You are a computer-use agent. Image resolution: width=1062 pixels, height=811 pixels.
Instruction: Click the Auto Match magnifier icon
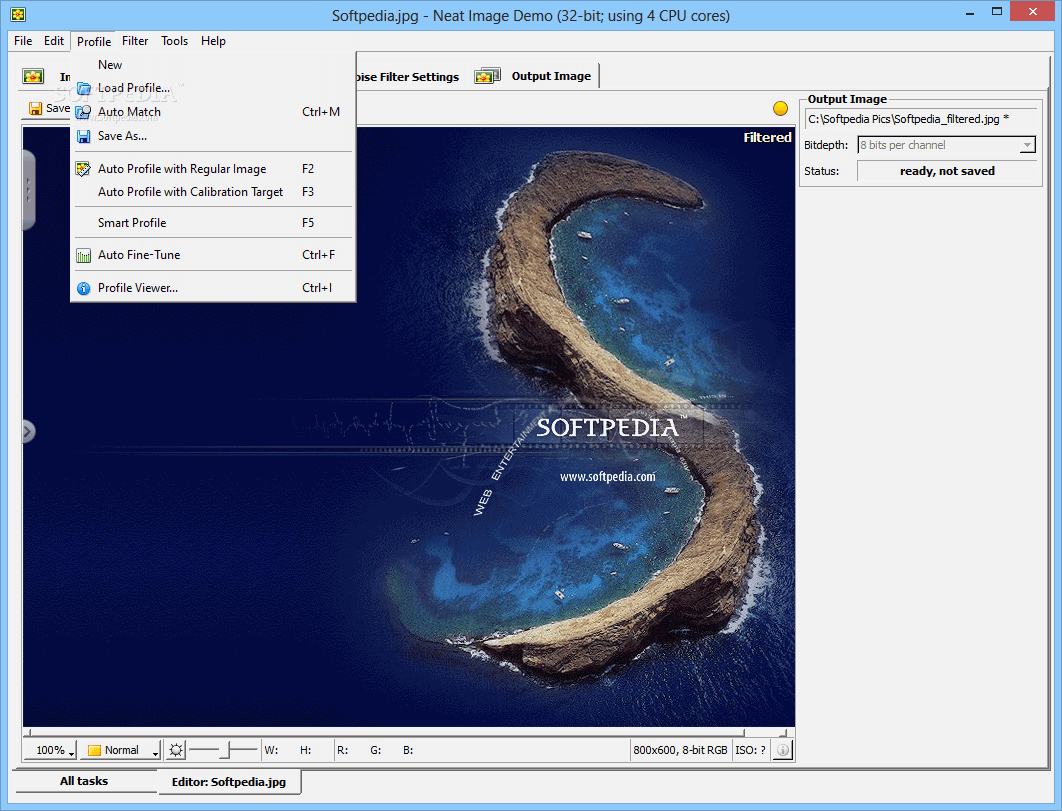pyautogui.click(x=83, y=112)
